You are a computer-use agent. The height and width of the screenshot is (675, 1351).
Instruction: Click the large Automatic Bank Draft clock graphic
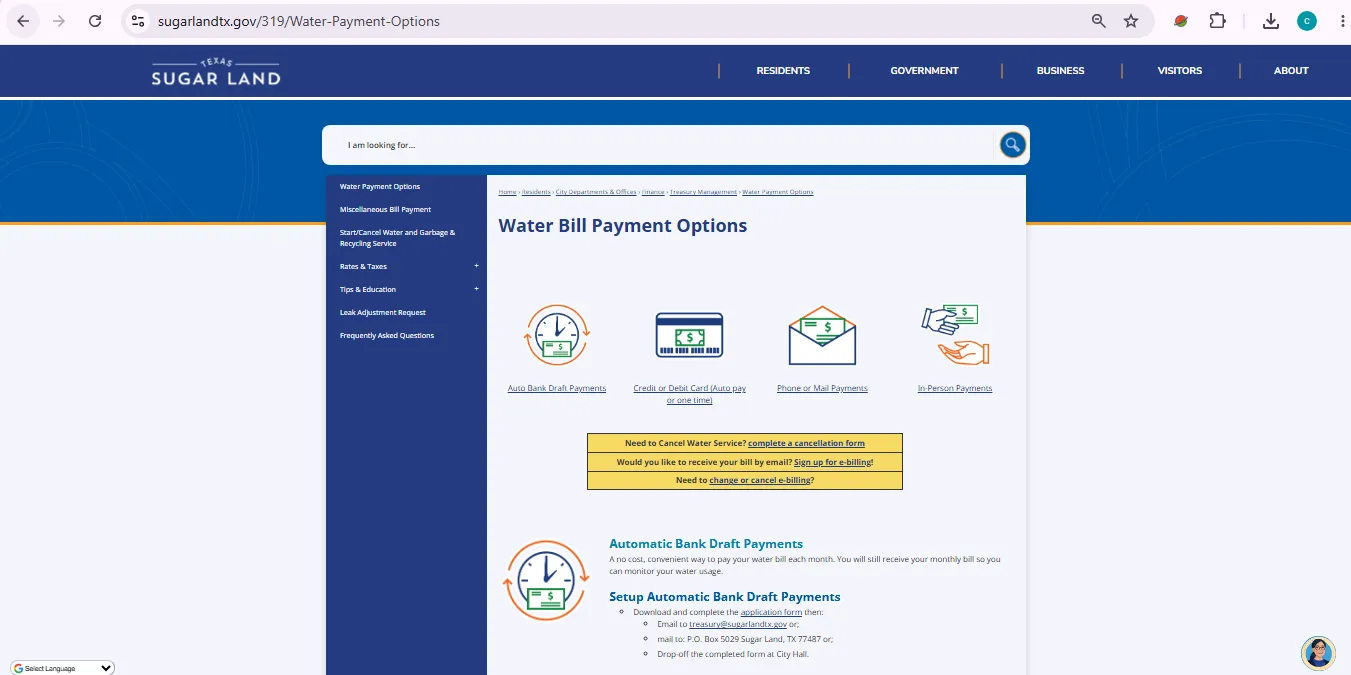tap(546, 581)
